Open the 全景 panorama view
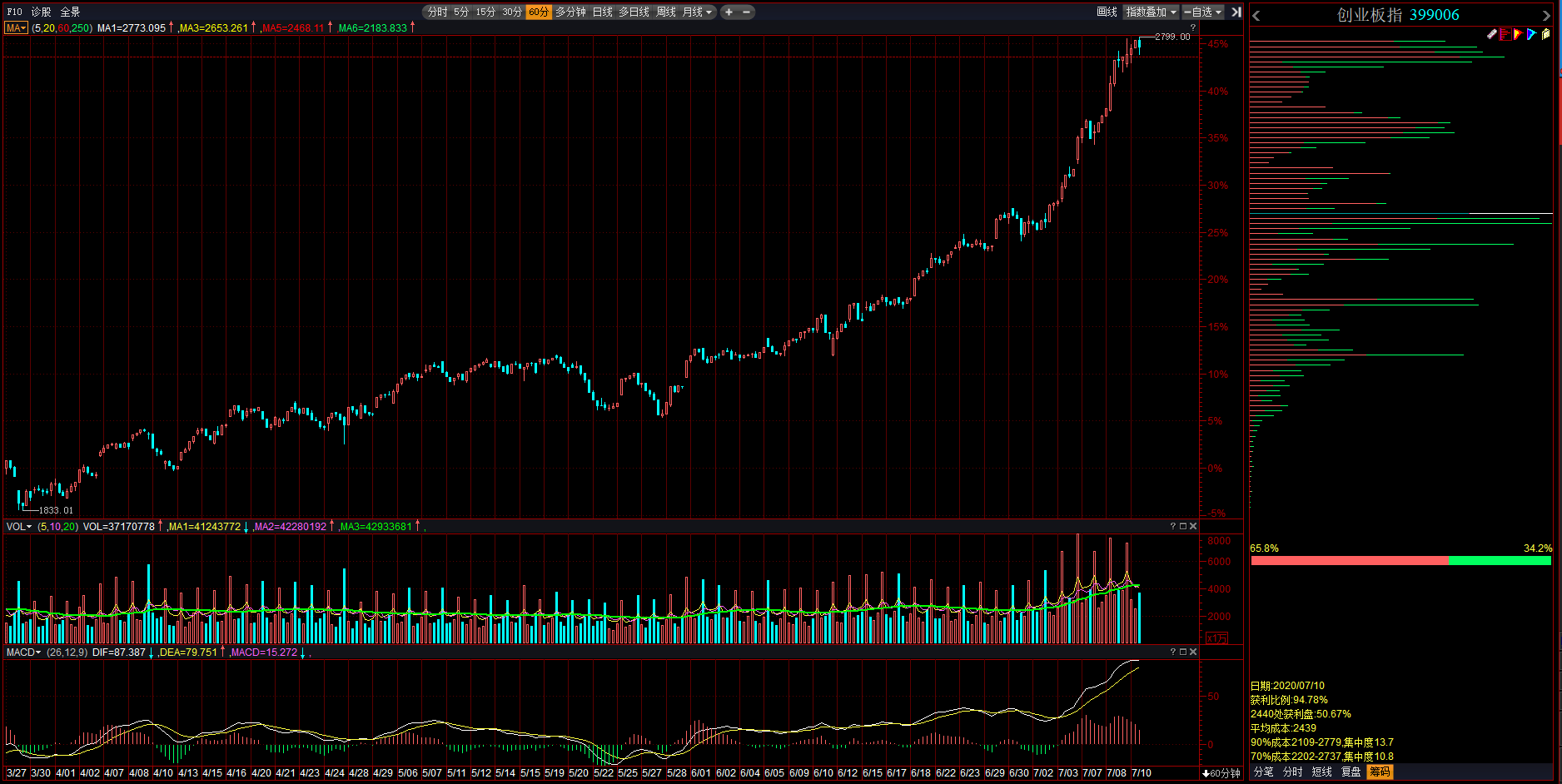The height and width of the screenshot is (784, 1562). (70, 12)
